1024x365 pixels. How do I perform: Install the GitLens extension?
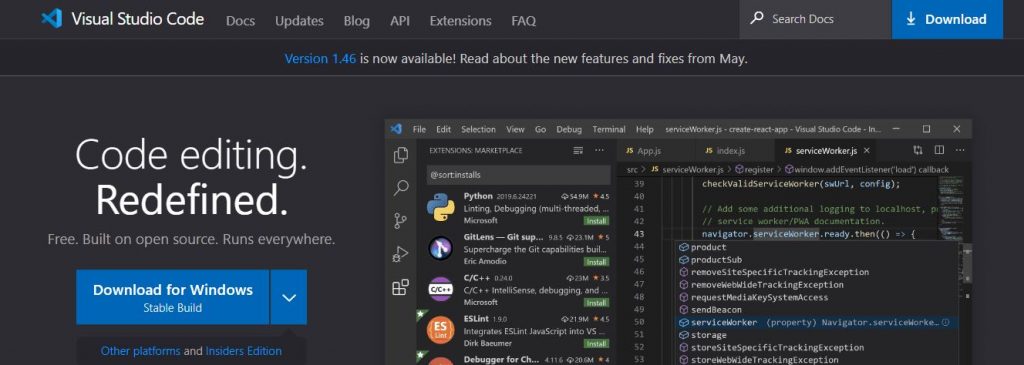597,262
